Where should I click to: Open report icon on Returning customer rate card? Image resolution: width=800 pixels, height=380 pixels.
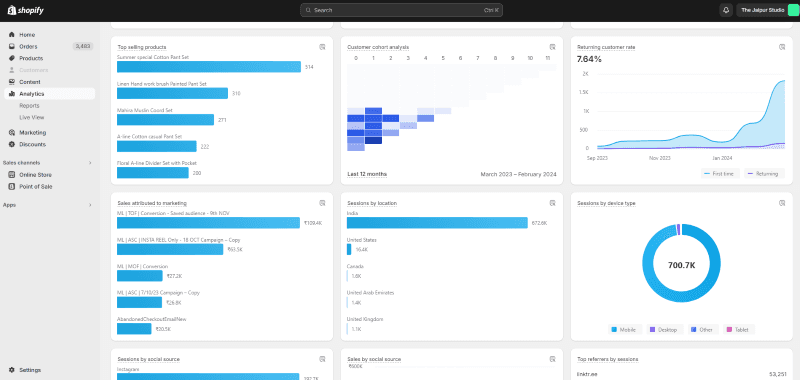782,47
